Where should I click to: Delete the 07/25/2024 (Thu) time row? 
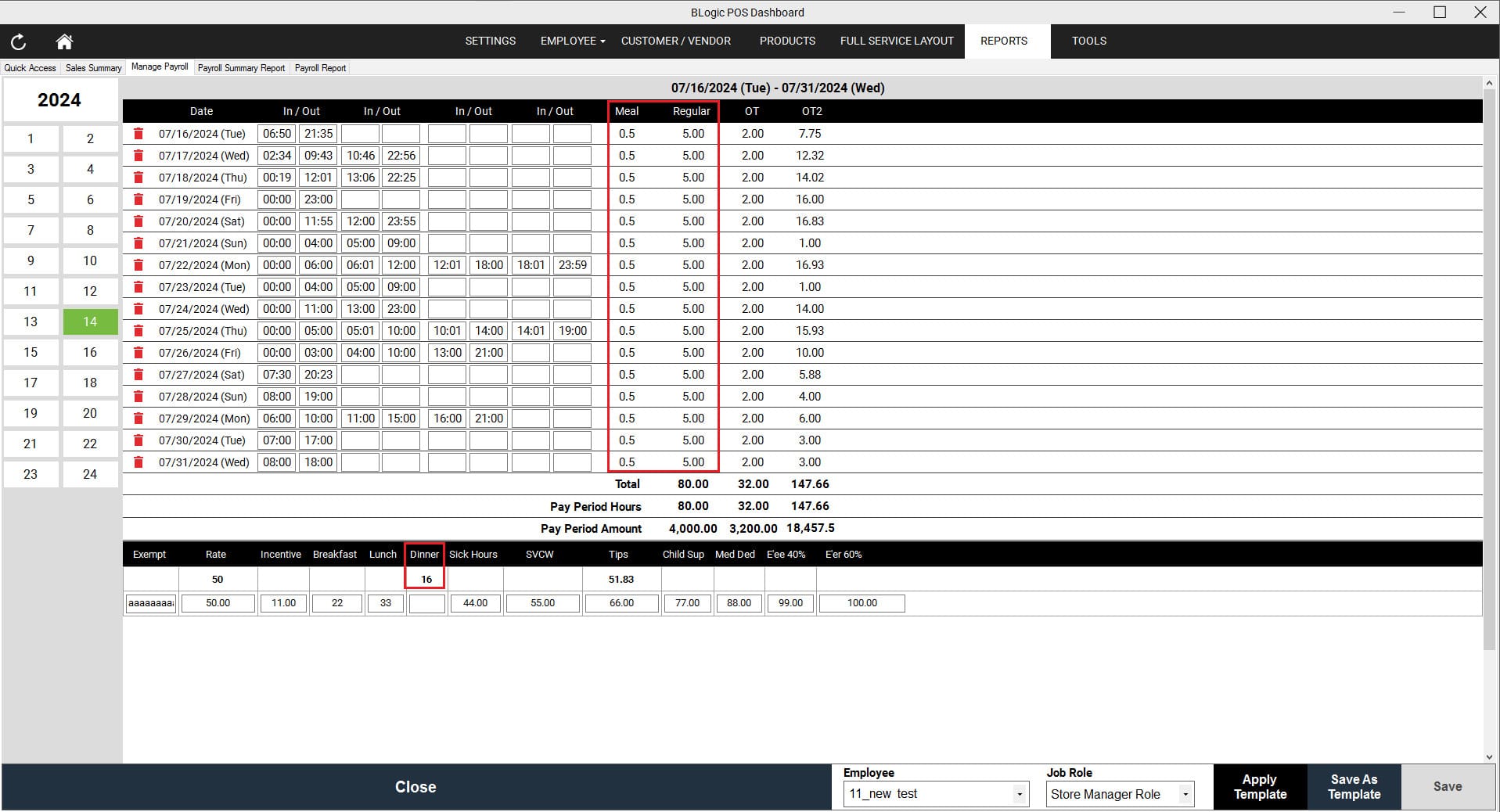pos(138,331)
